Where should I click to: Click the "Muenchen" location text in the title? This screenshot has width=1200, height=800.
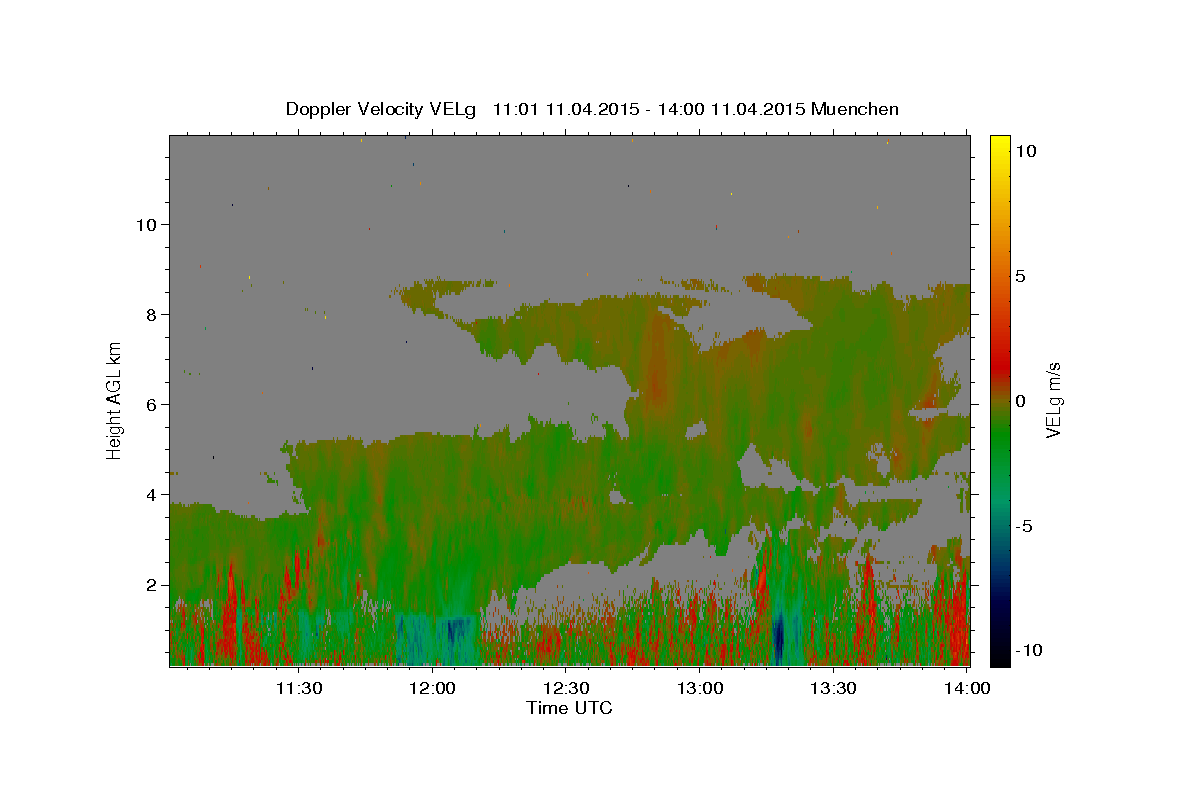pyautogui.click(x=856, y=109)
